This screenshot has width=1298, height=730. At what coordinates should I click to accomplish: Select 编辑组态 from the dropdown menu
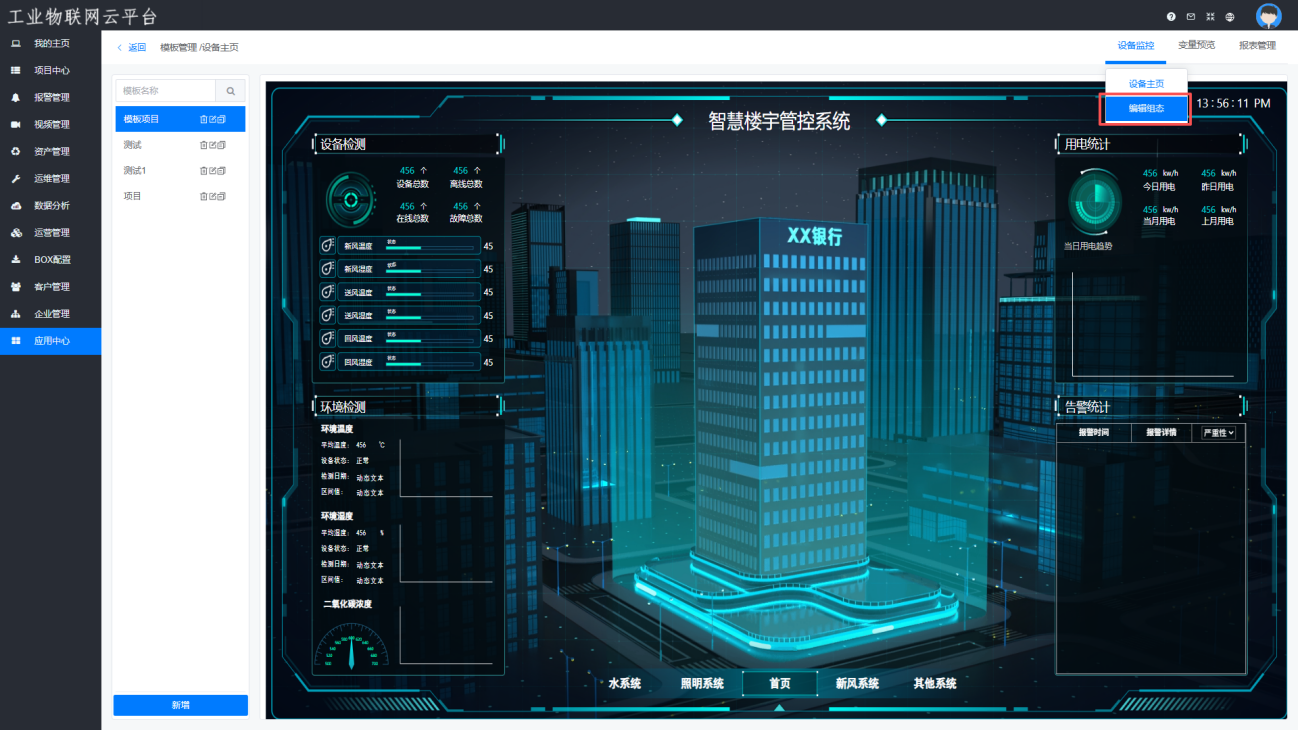pos(1146,108)
